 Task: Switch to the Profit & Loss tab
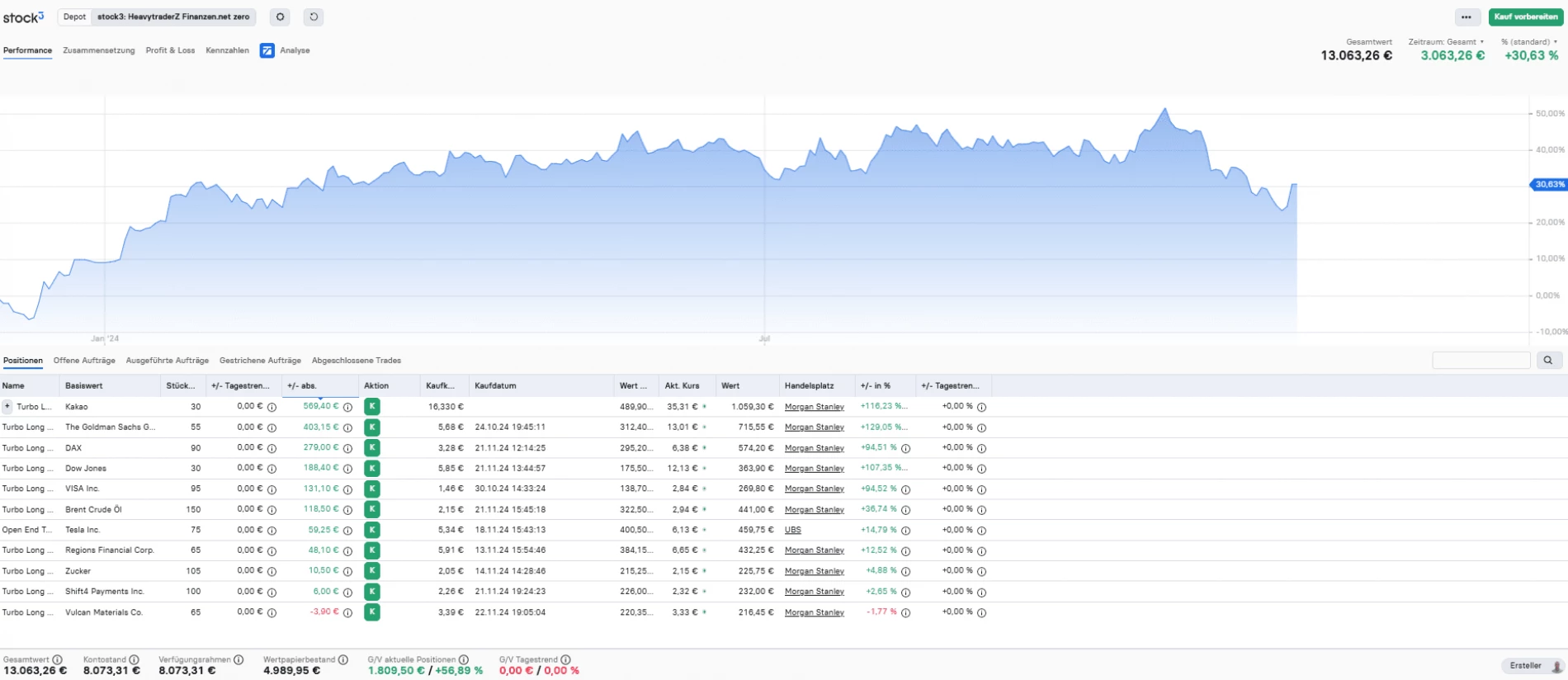coord(170,50)
